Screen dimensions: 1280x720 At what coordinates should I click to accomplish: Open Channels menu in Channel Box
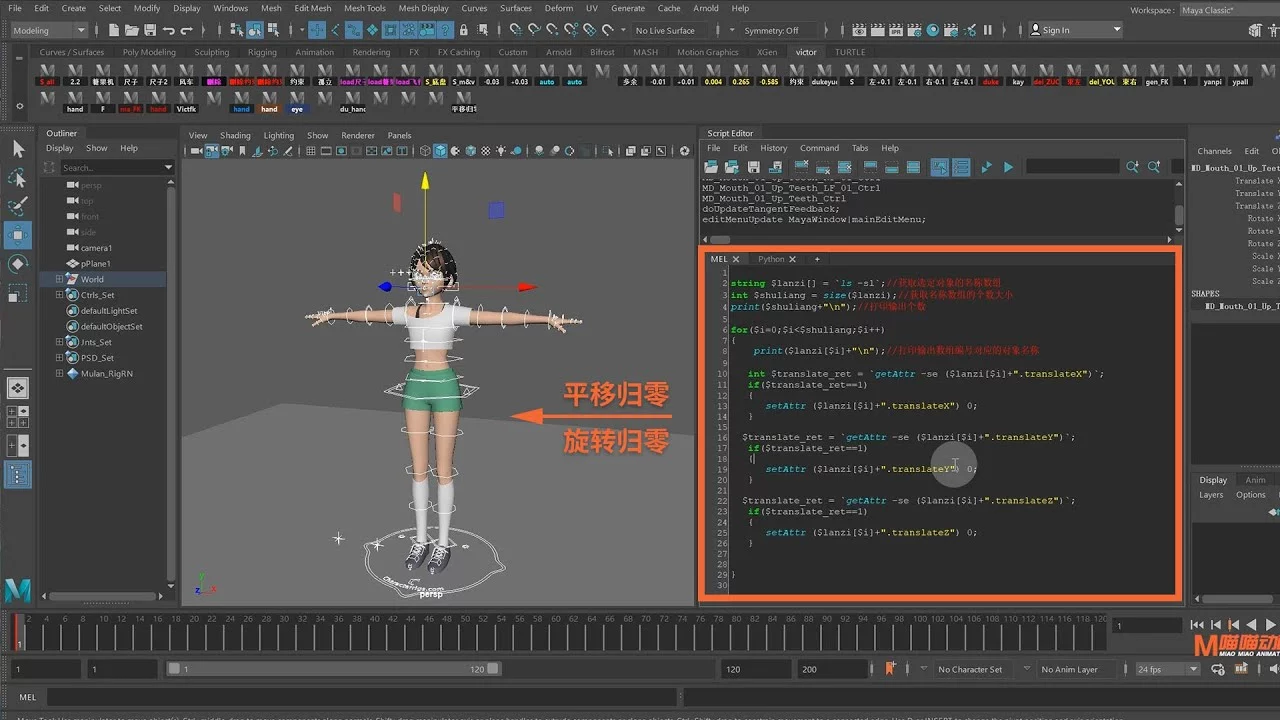[x=1214, y=151]
